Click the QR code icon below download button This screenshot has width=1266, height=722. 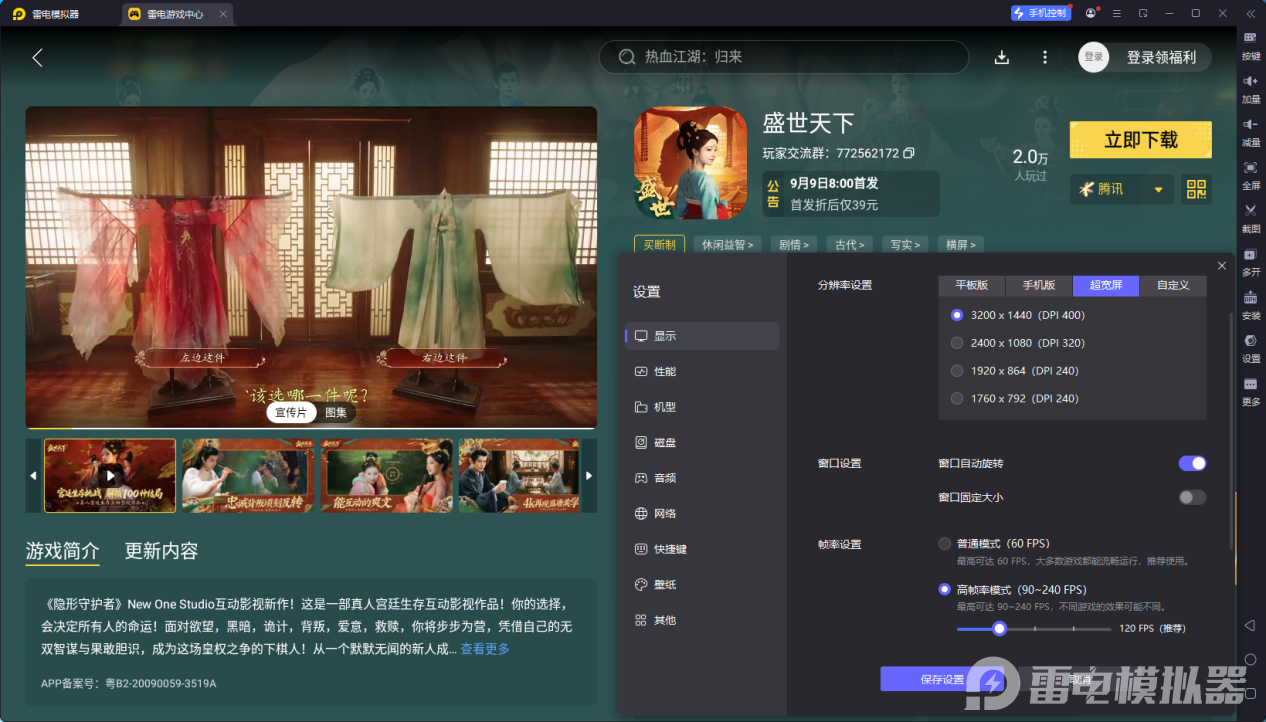click(x=1196, y=189)
